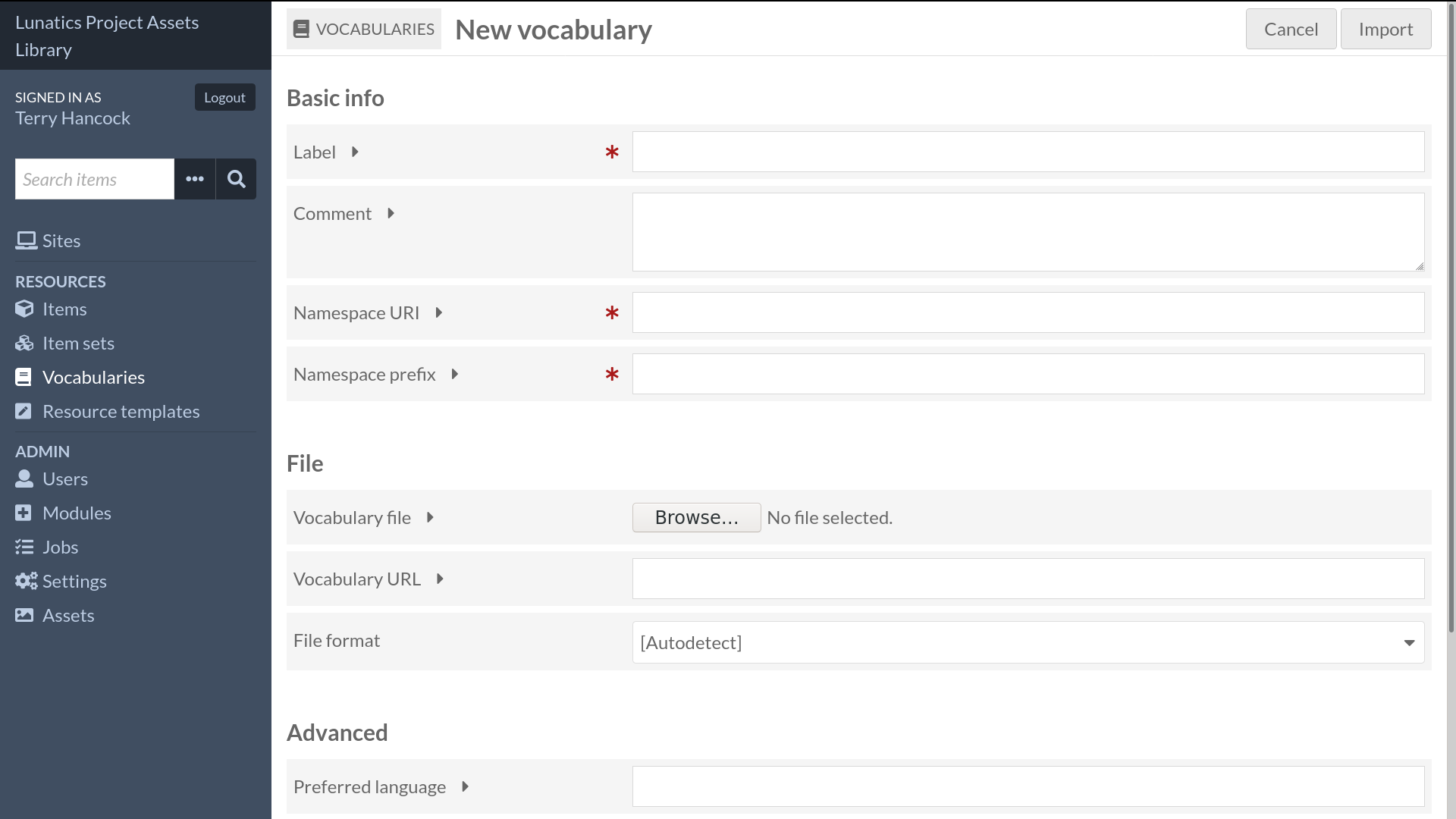1456x819 pixels.
Task: Open the Jobs menu item
Action: (60, 547)
